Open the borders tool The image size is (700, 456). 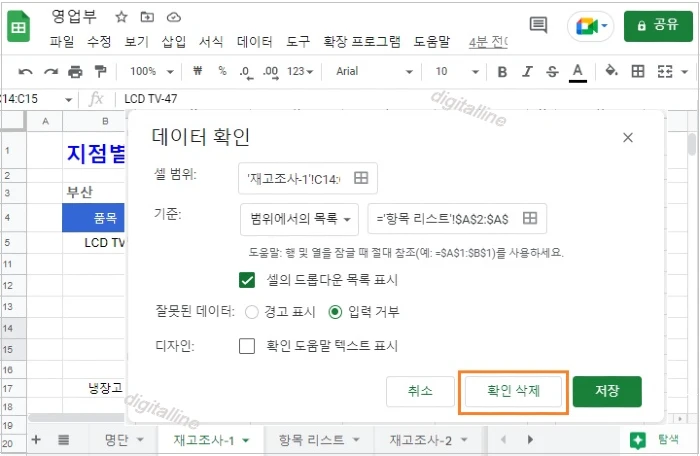pyautogui.click(x=638, y=71)
